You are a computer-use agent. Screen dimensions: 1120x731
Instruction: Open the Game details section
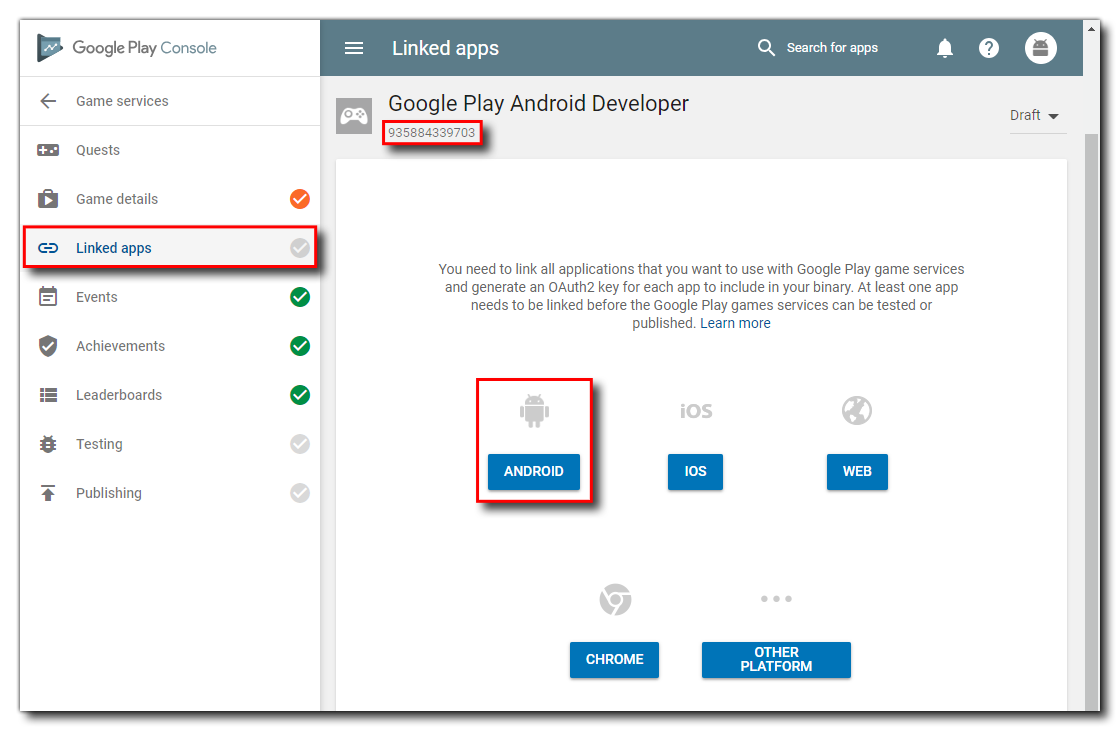[170, 199]
